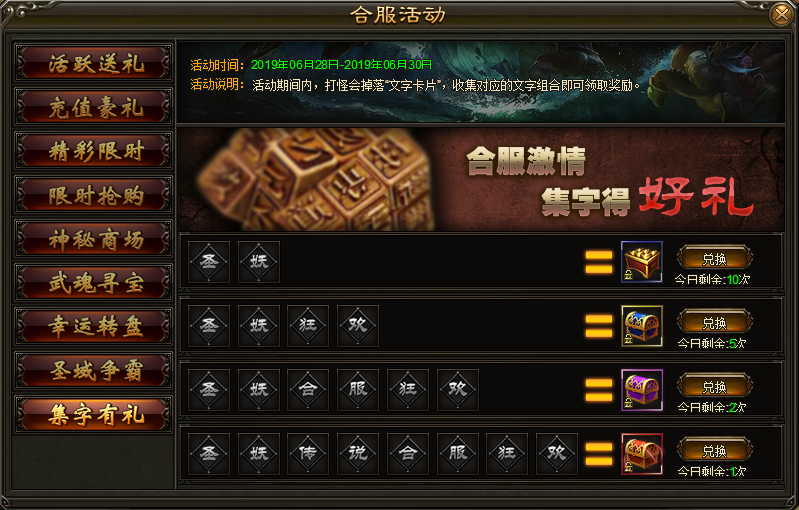
Task: Select the 幸运转盘 tab
Action: [x=94, y=327]
